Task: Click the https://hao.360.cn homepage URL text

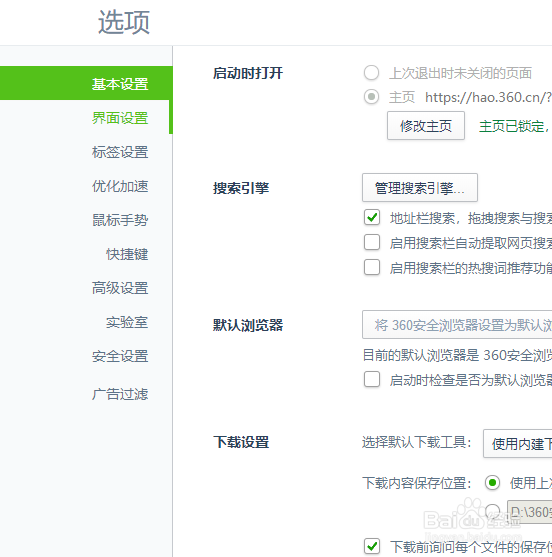Action: pyautogui.click(x=488, y=97)
